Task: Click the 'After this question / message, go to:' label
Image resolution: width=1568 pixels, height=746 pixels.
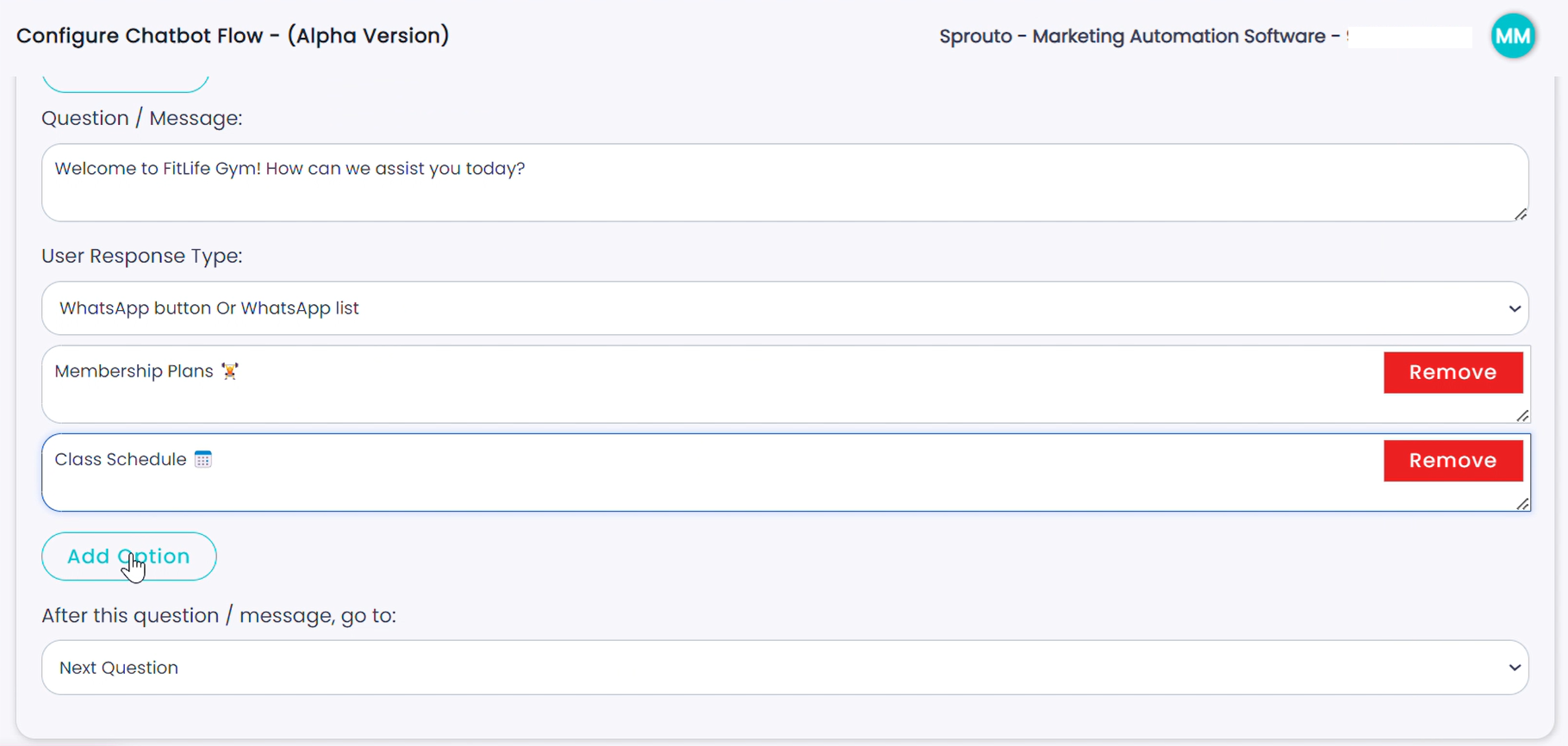Action: (x=219, y=616)
